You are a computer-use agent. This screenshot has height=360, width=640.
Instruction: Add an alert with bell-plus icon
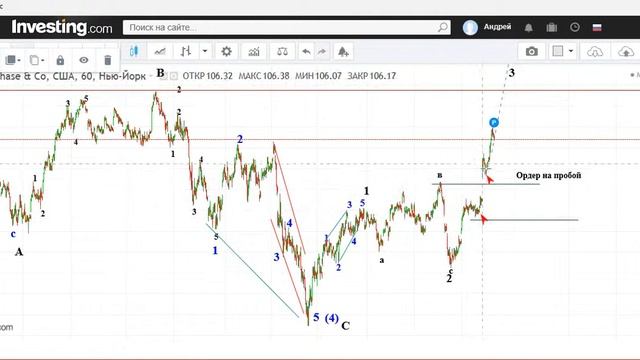click(x=343, y=51)
